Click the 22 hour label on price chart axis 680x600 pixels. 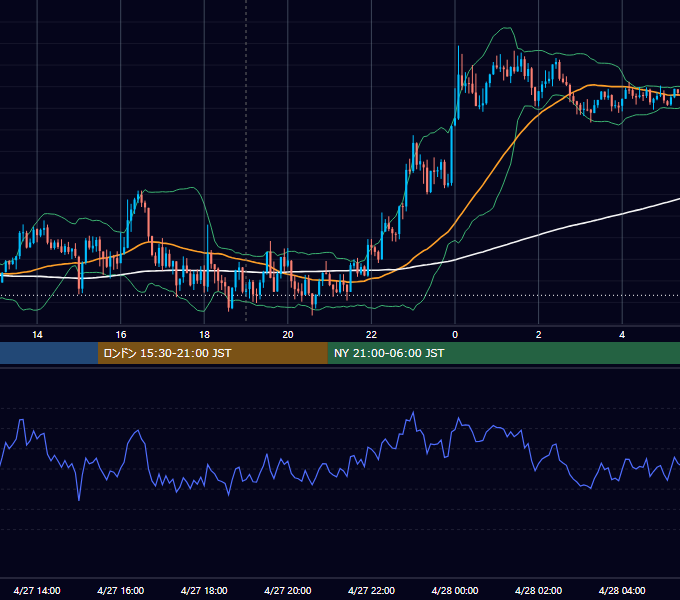371,335
